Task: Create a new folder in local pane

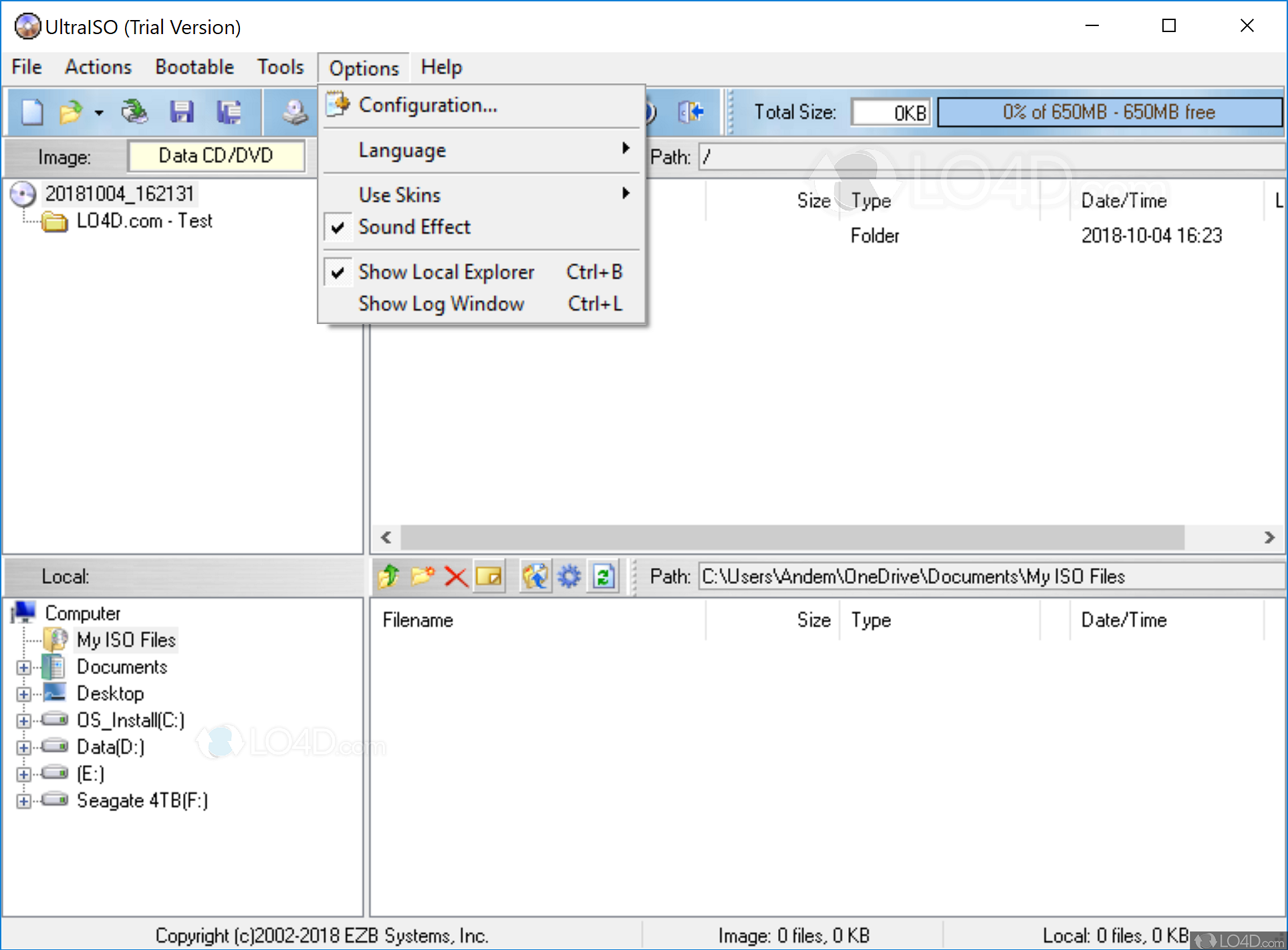Action: pyautogui.click(x=422, y=576)
